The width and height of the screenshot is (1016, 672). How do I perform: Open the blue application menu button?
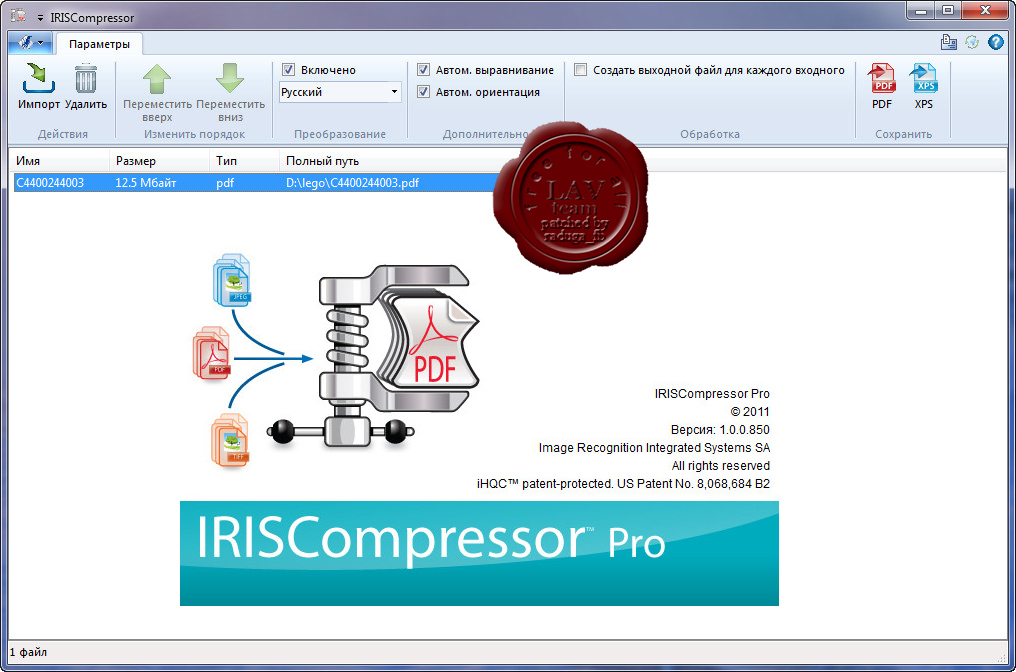tap(30, 43)
